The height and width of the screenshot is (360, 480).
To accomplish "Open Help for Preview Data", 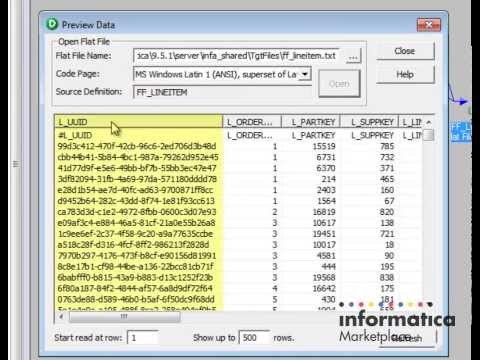I will click(405, 74).
